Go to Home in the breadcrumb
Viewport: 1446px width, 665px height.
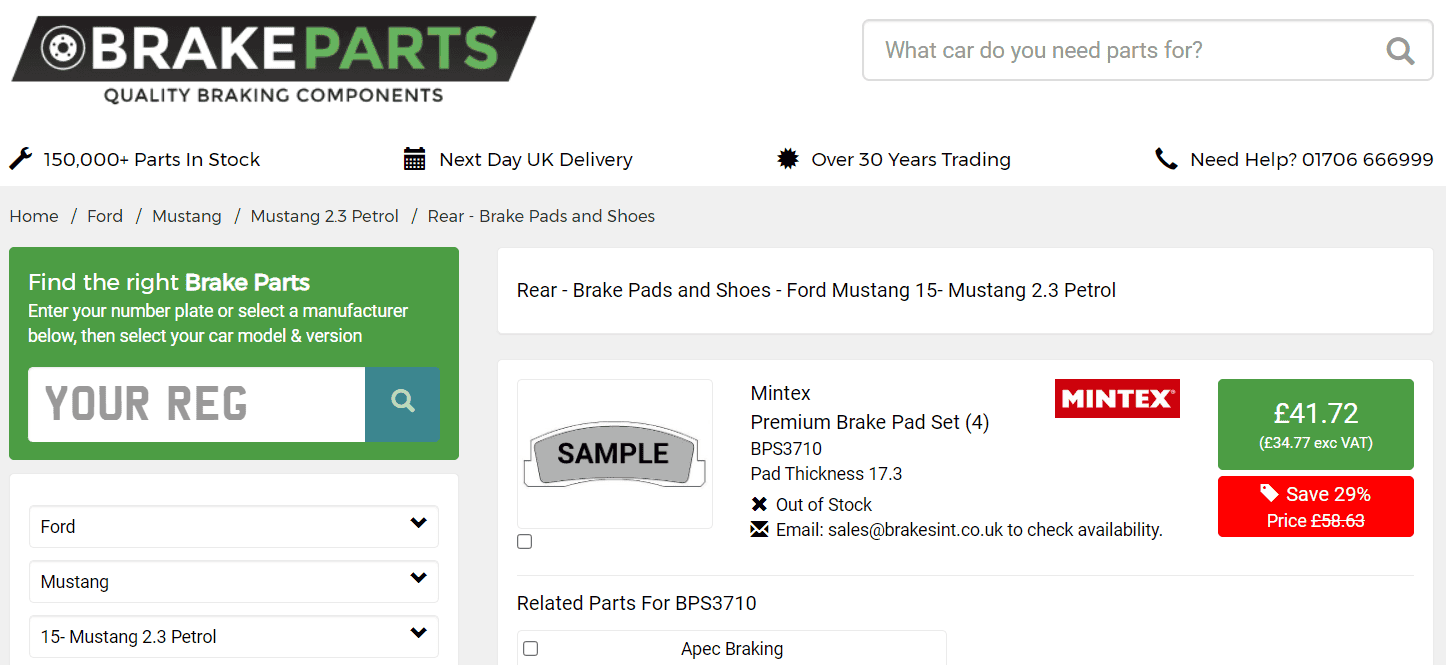tap(34, 216)
